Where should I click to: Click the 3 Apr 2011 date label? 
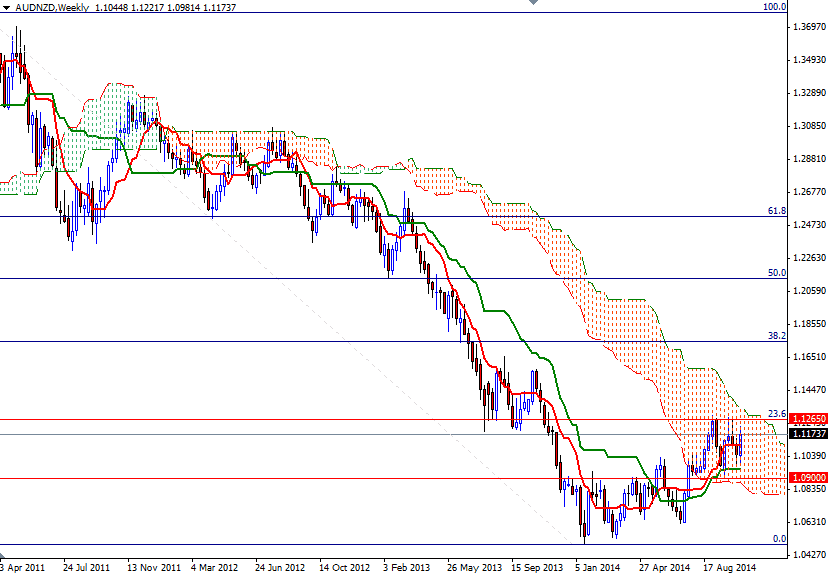click(x=23, y=568)
